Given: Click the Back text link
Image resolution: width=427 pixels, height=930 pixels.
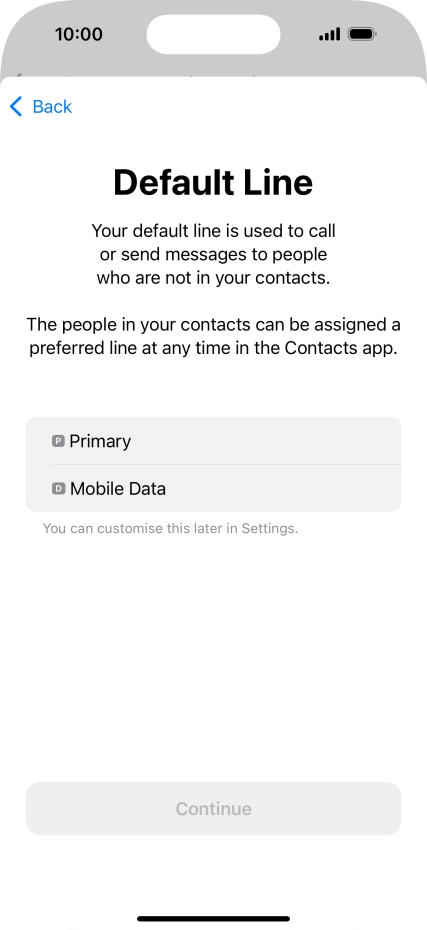Looking at the screenshot, I should 52,107.
